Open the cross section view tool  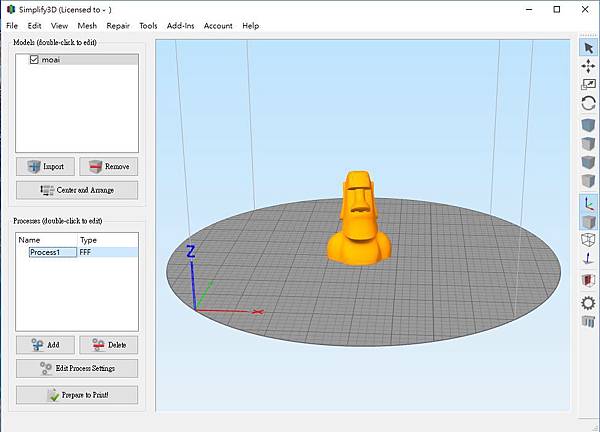(x=588, y=282)
